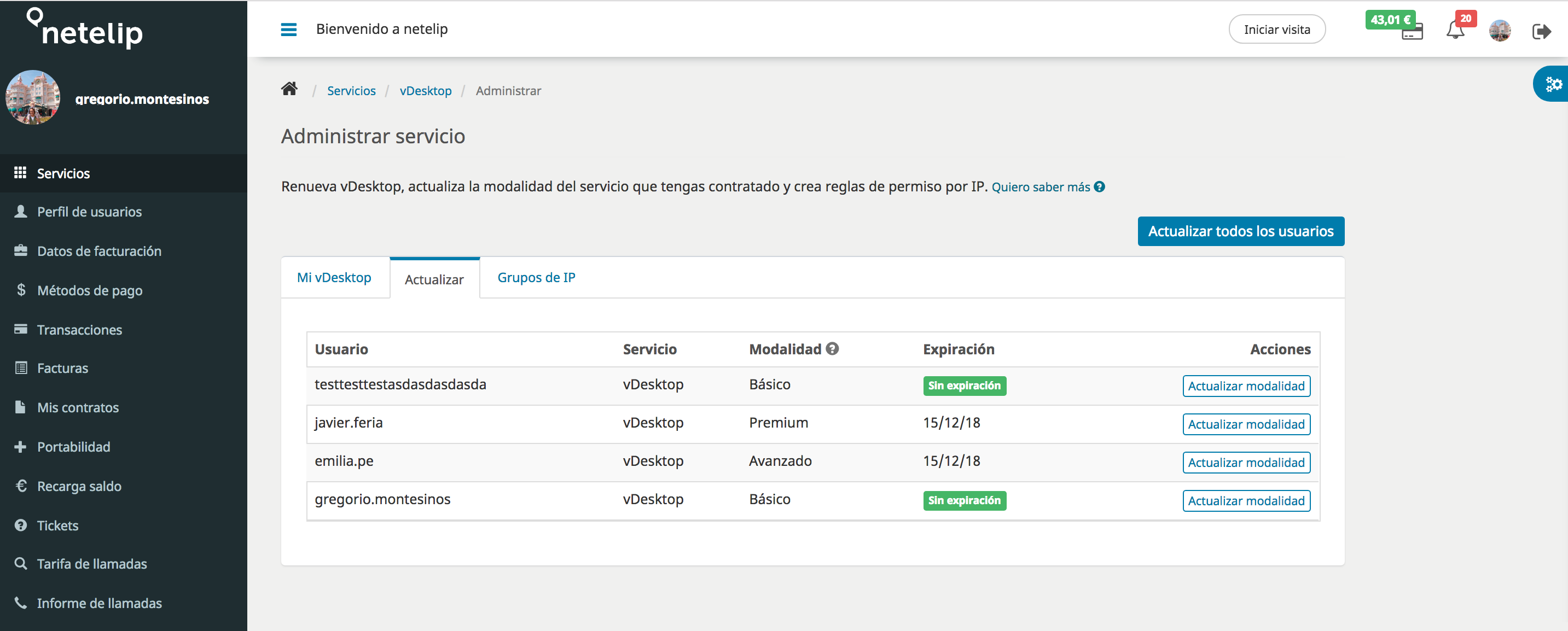The height and width of the screenshot is (631, 1568).
Task: Open the user avatar in the top bar
Action: [1500, 31]
